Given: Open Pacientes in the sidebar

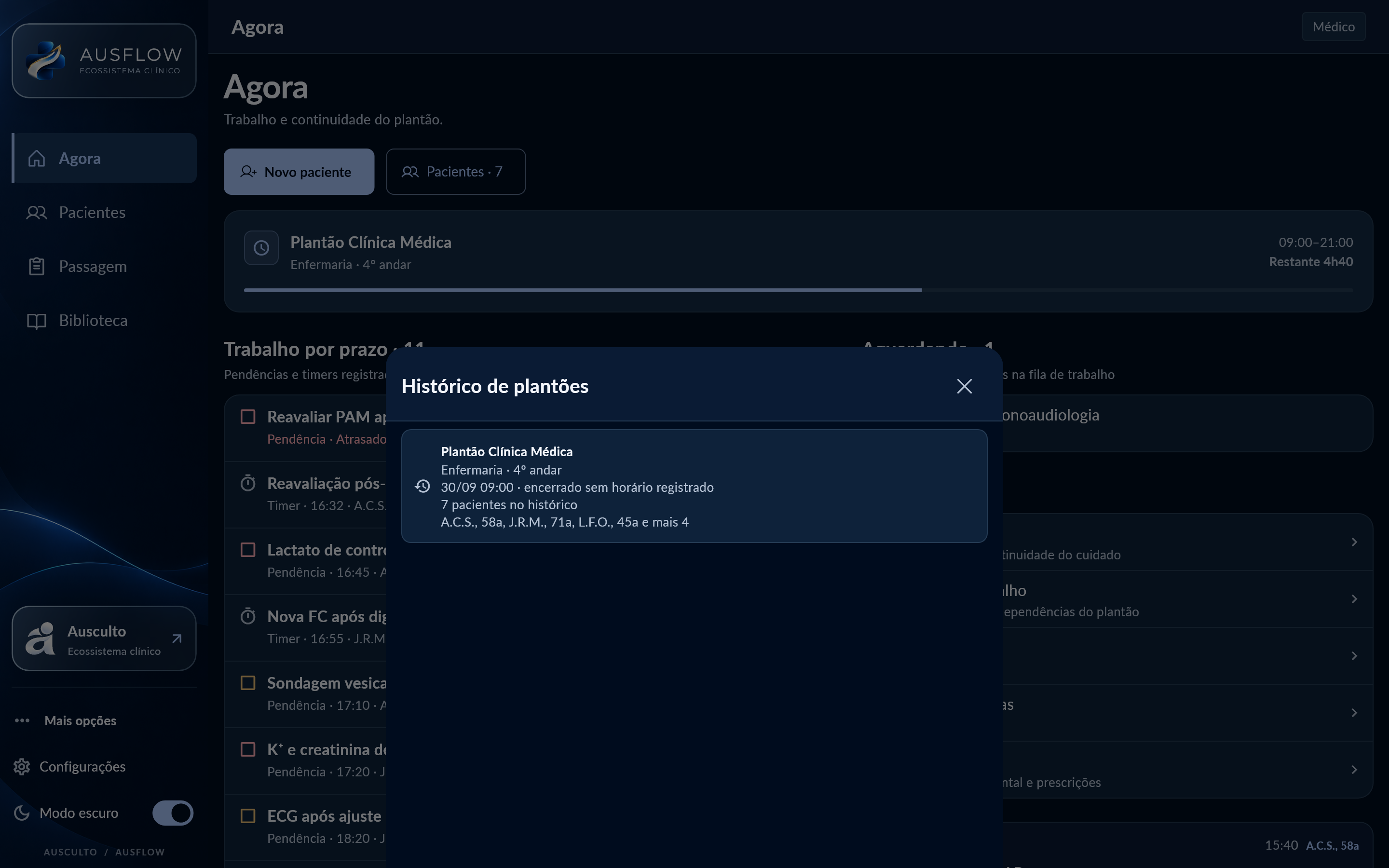Looking at the screenshot, I should coord(104,212).
